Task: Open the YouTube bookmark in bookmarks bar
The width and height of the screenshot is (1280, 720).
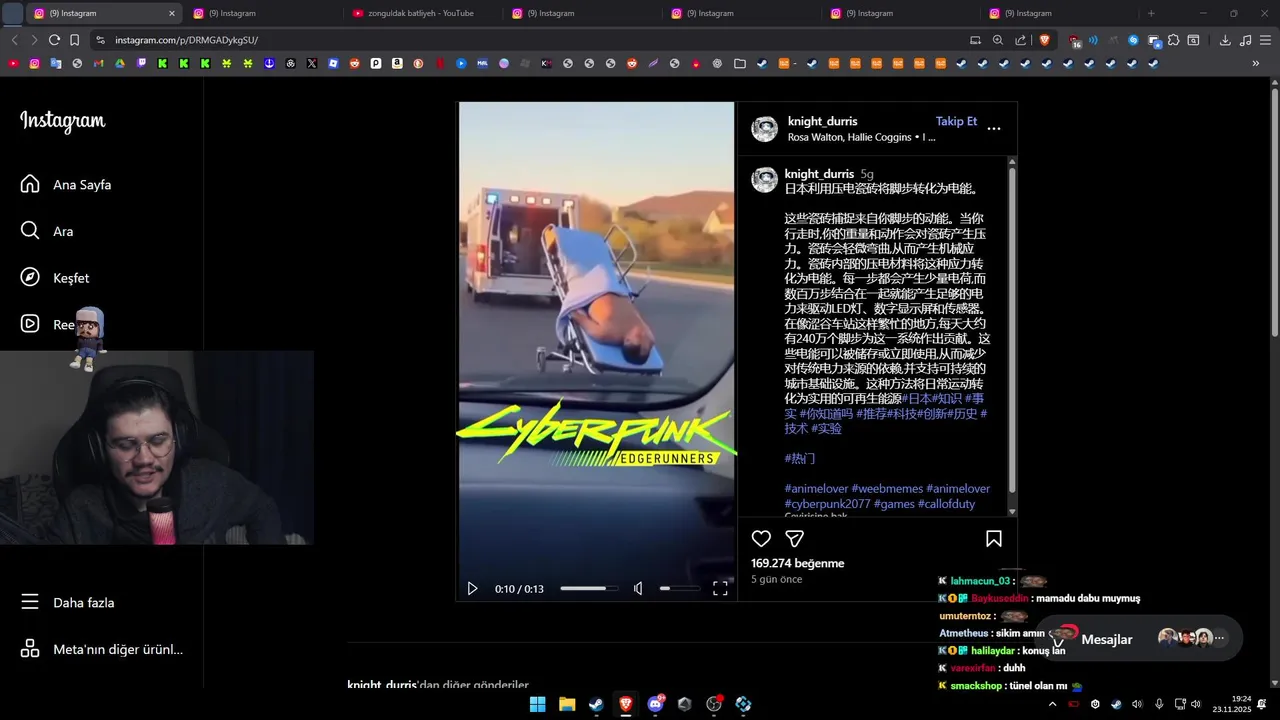Action: coord(13,63)
